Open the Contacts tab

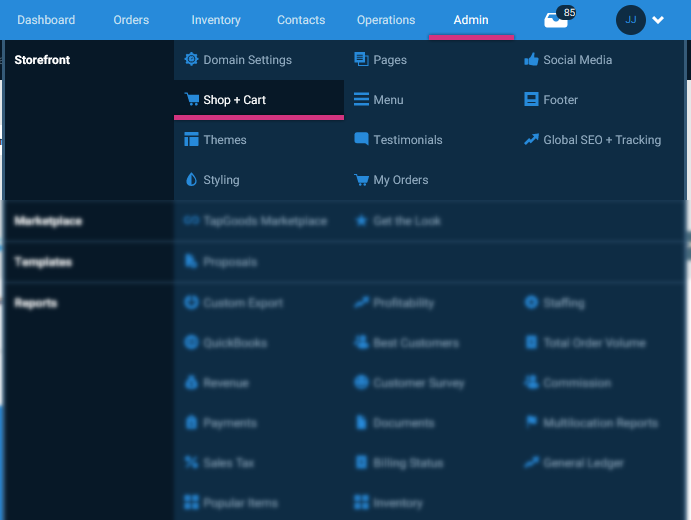(301, 20)
